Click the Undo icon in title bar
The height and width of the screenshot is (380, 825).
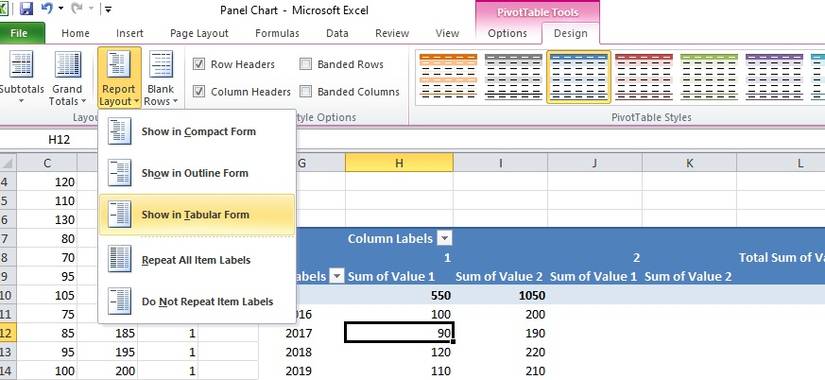click(47, 8)
